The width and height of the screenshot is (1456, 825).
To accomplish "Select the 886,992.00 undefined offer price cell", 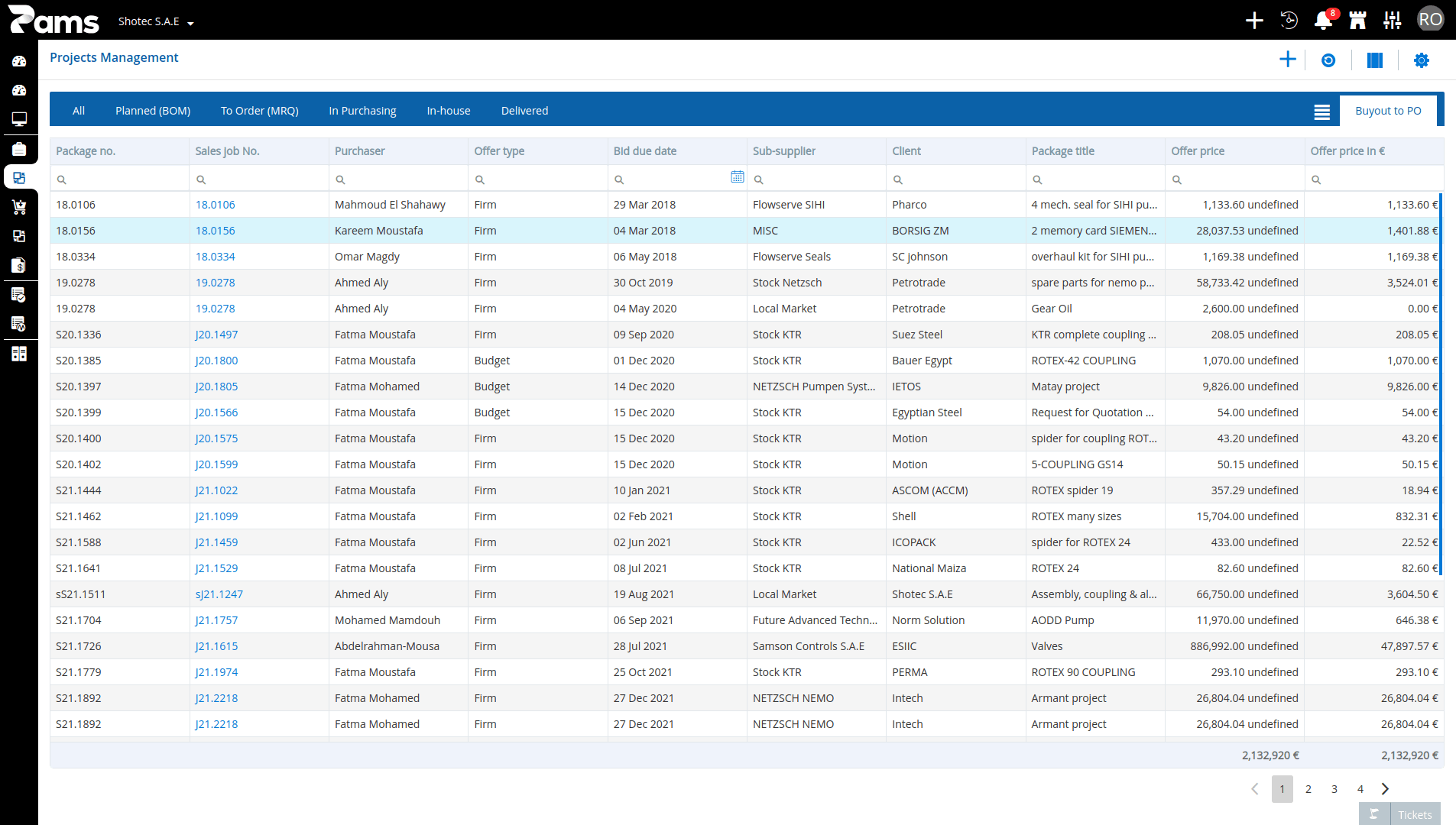I will 1234,646.
